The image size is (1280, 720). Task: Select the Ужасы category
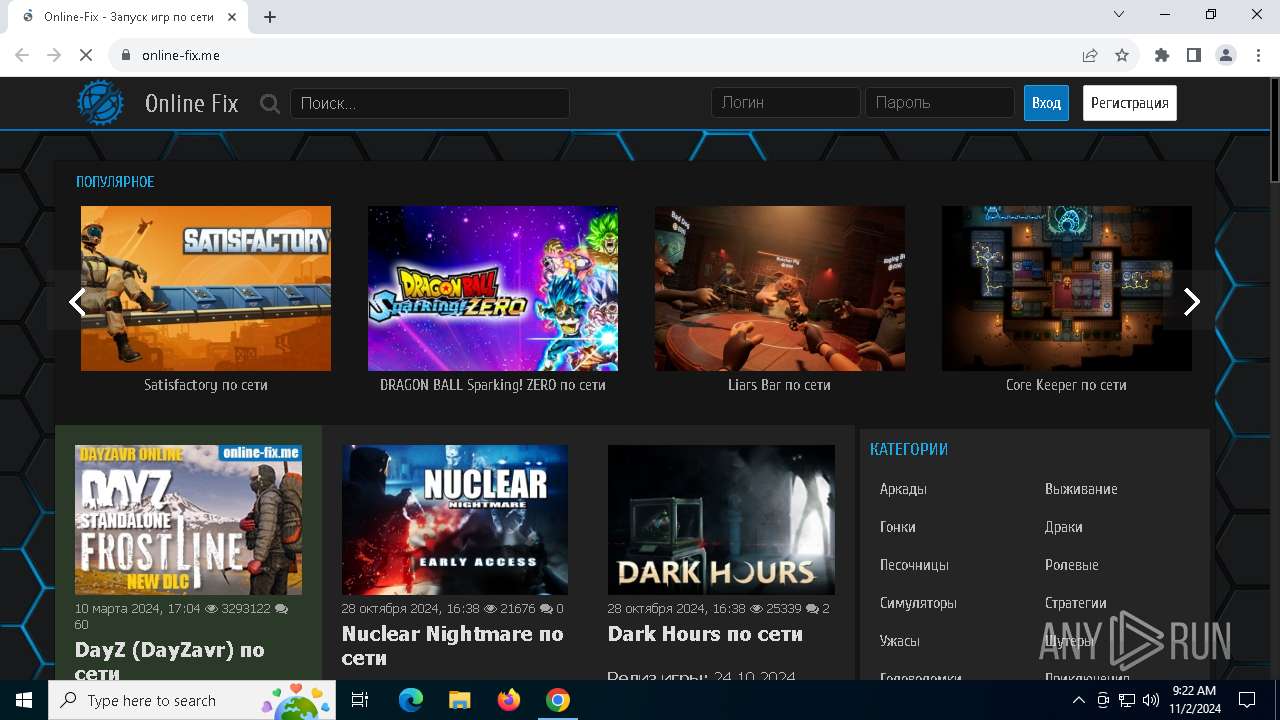click(x=900, y=641)
